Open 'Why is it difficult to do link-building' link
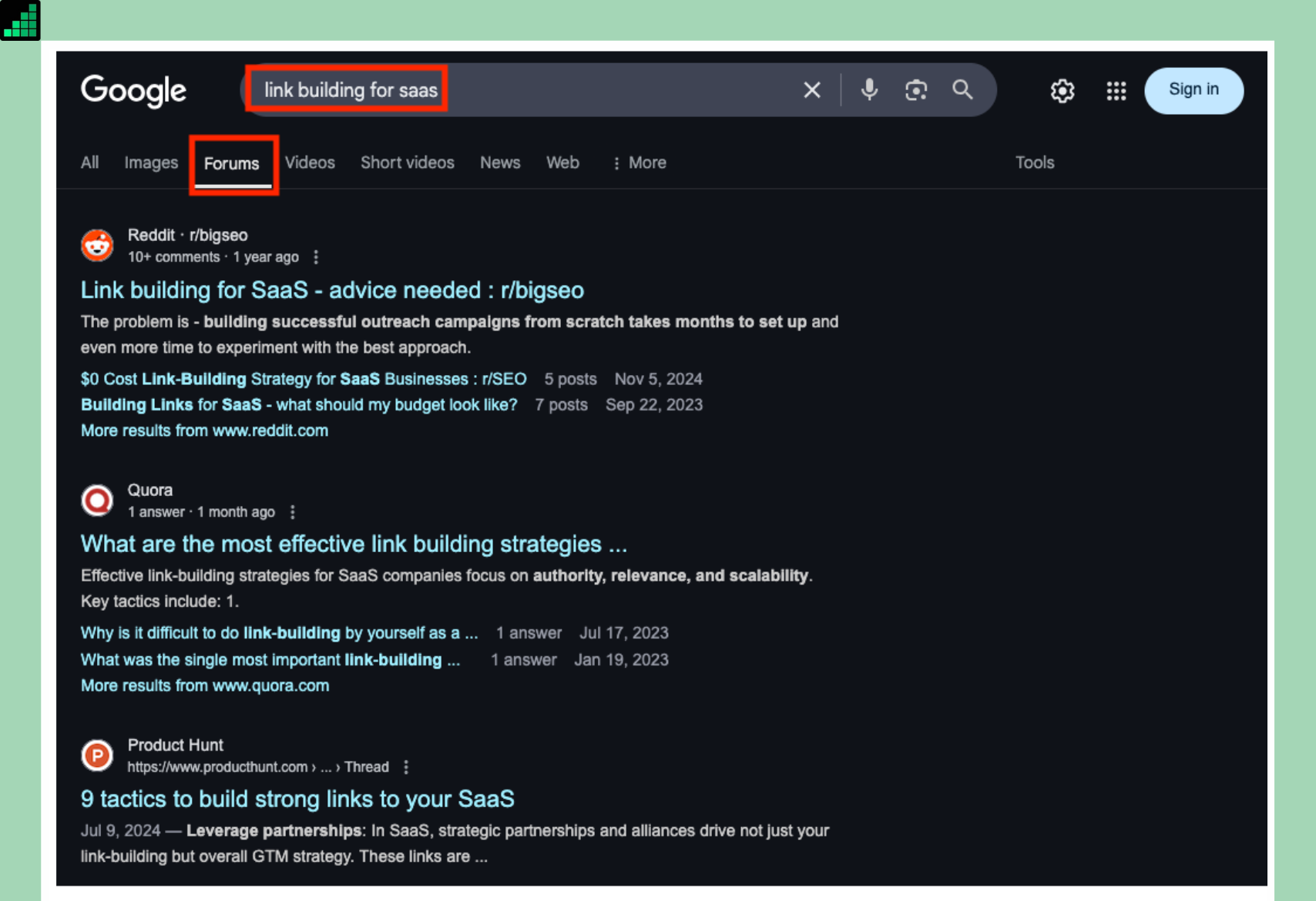 pos(279,633)
